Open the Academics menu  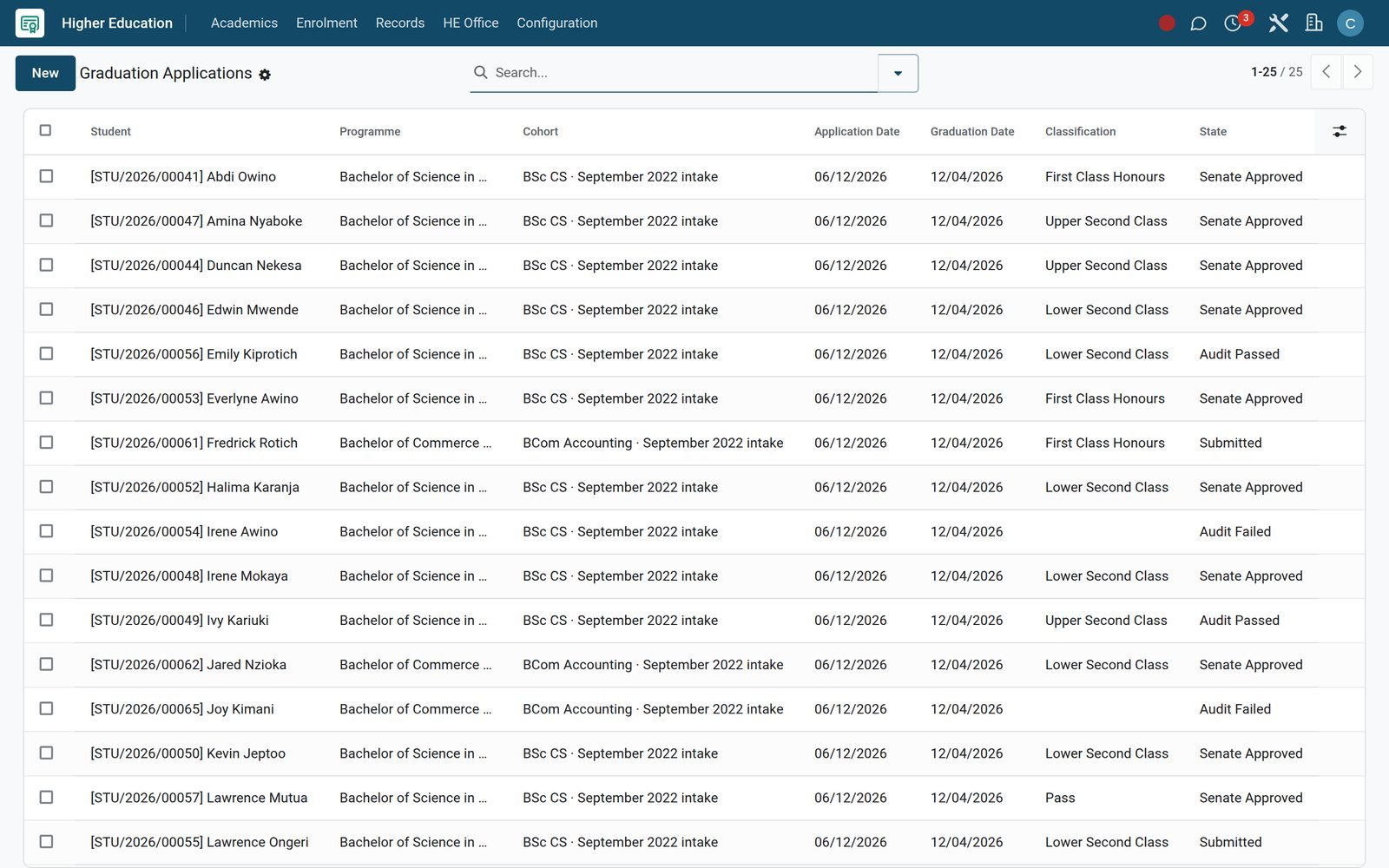(244, 23)
